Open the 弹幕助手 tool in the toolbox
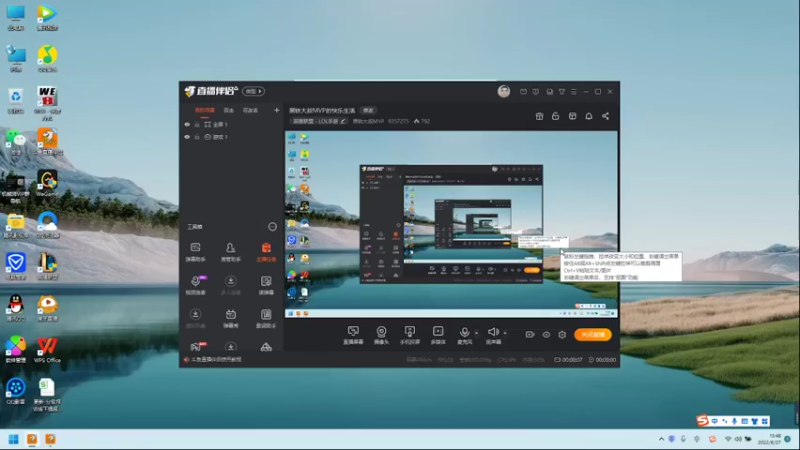 (195, 252)
